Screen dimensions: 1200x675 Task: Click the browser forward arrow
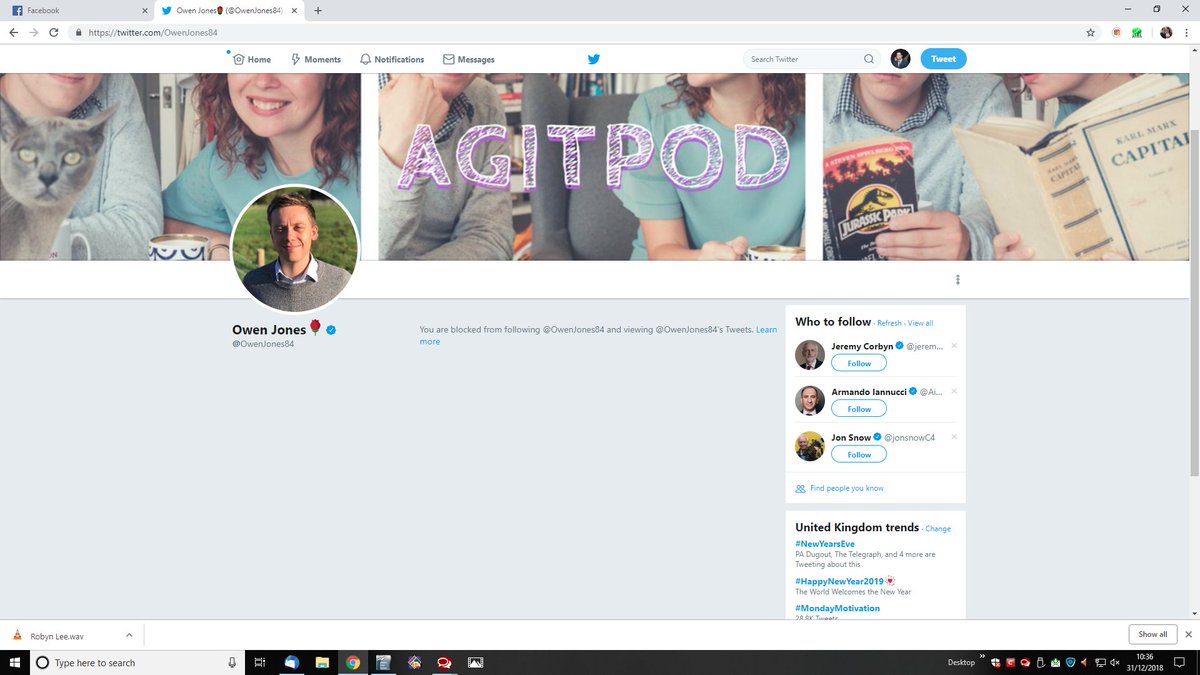(x=35, y=32)
